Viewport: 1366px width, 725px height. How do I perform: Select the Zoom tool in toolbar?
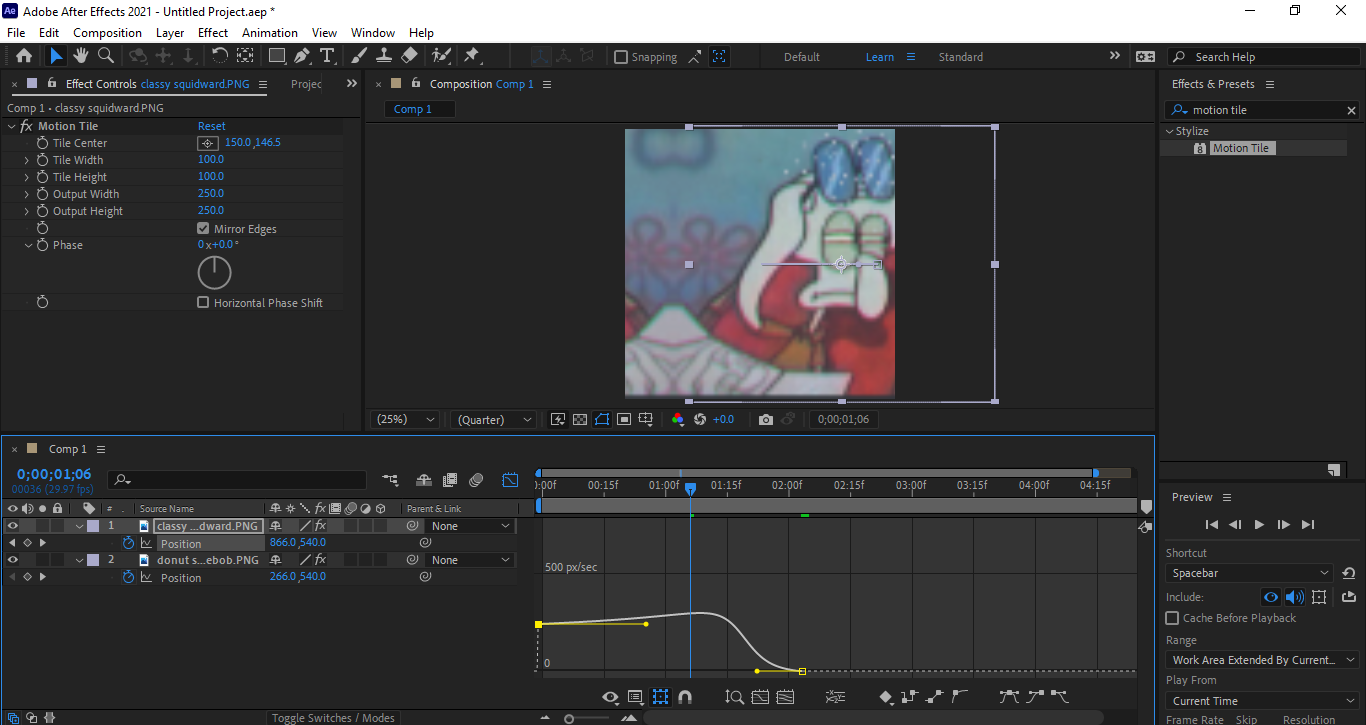[x=106, y=56]
